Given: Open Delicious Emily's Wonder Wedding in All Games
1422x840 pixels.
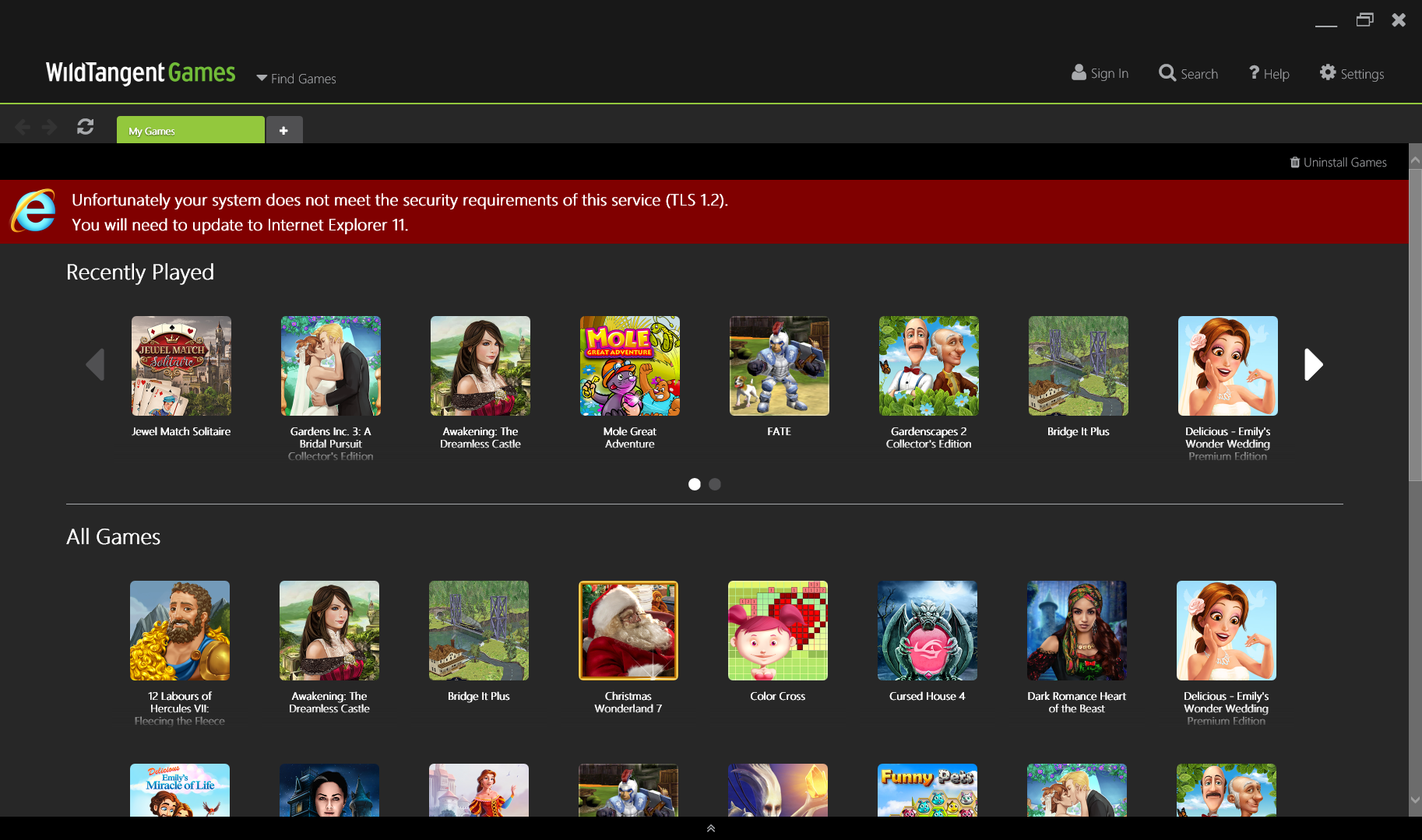Looking at the screenshot, I should tap(1227, 631).
